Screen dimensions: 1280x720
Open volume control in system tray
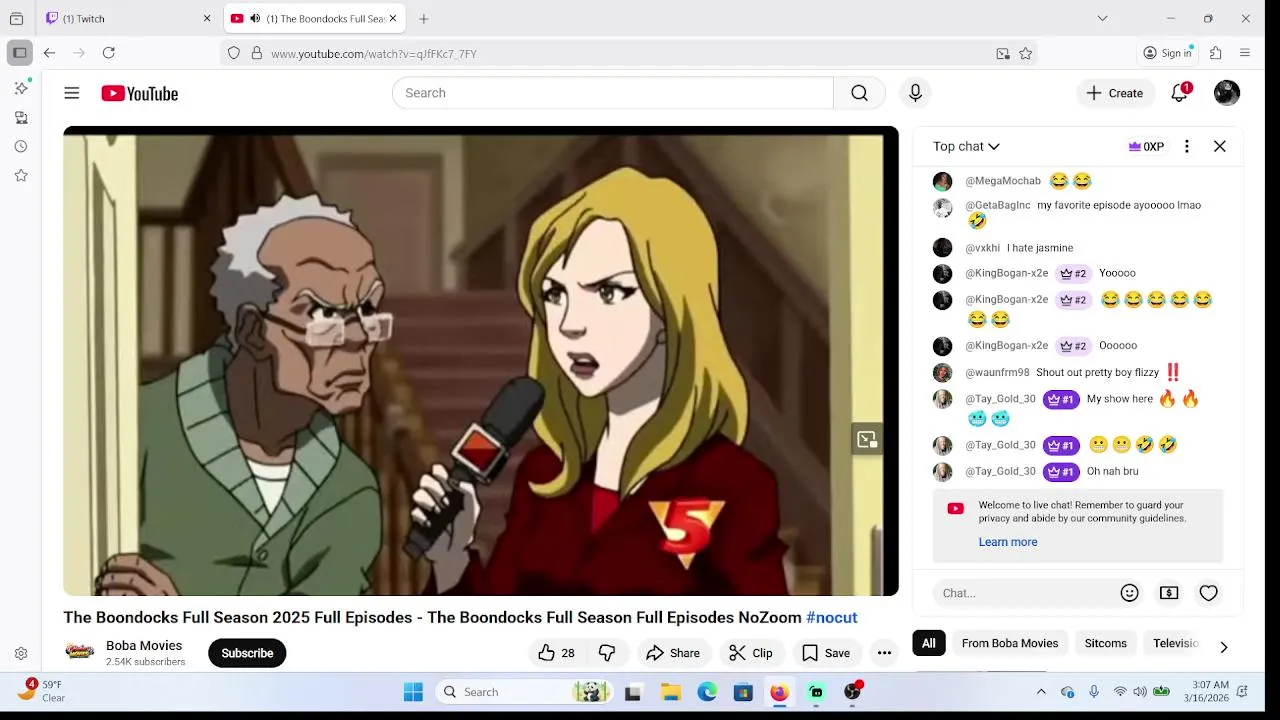1140,692
